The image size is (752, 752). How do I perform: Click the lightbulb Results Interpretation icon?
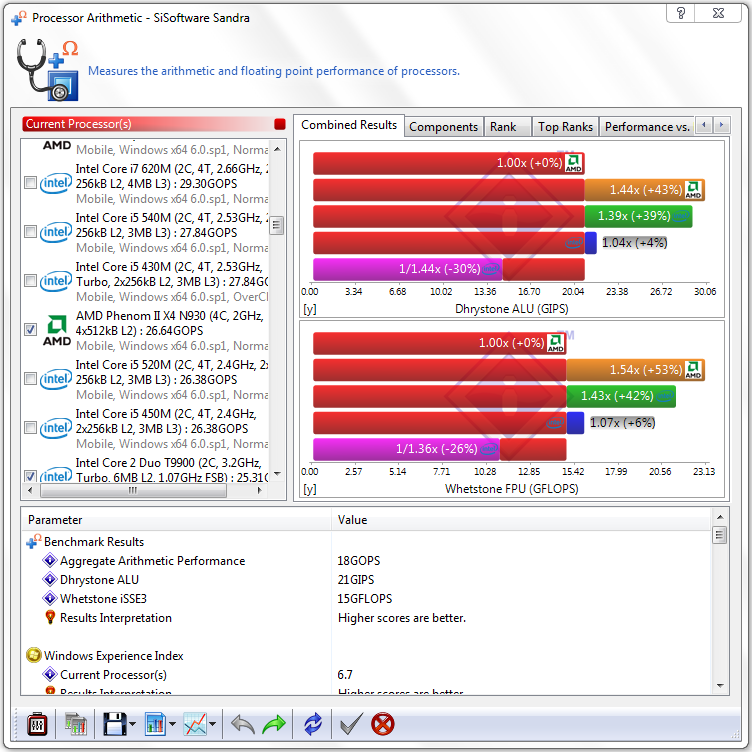[x=50, y=617]
